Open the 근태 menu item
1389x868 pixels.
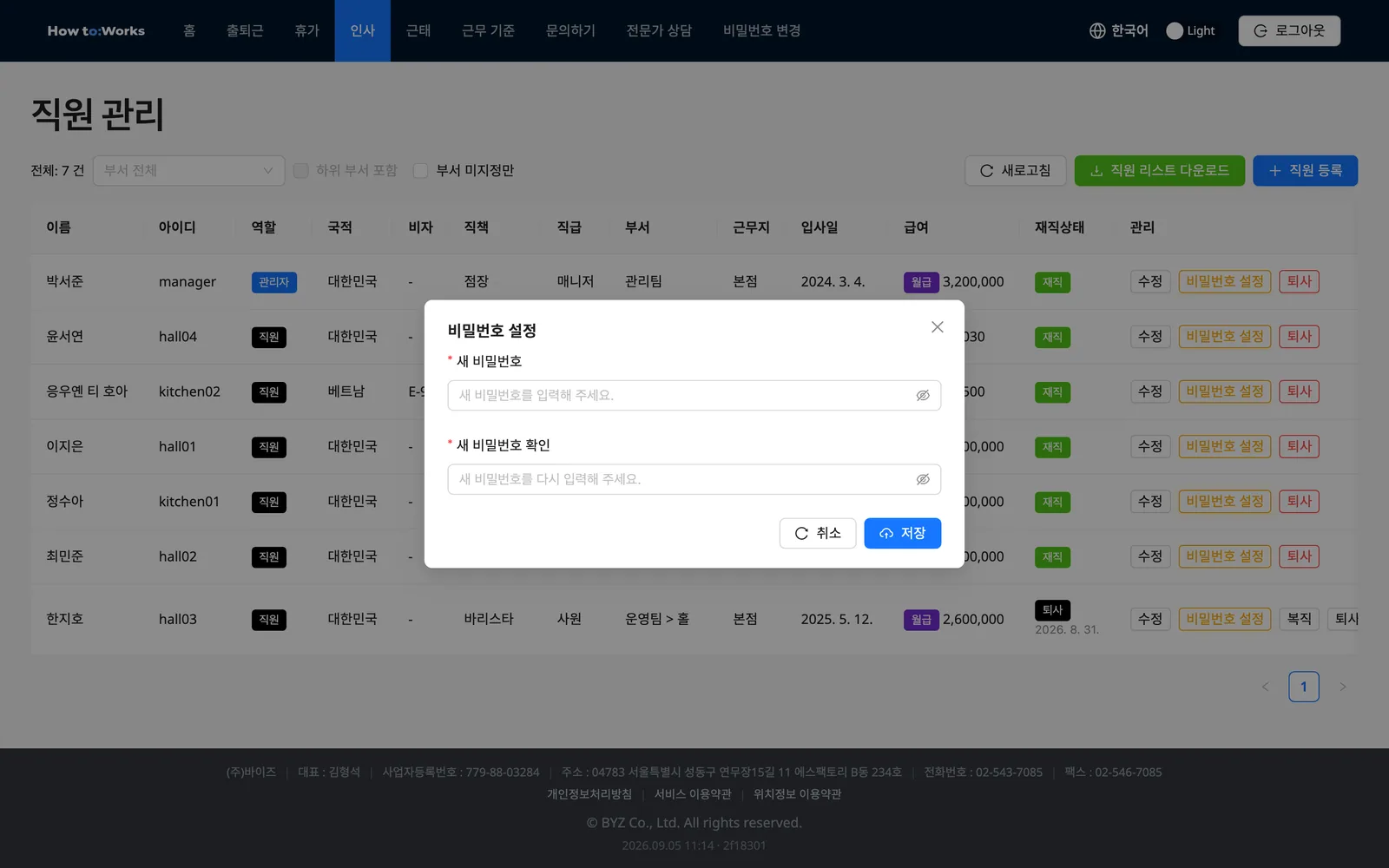click(x=418, y=31)
